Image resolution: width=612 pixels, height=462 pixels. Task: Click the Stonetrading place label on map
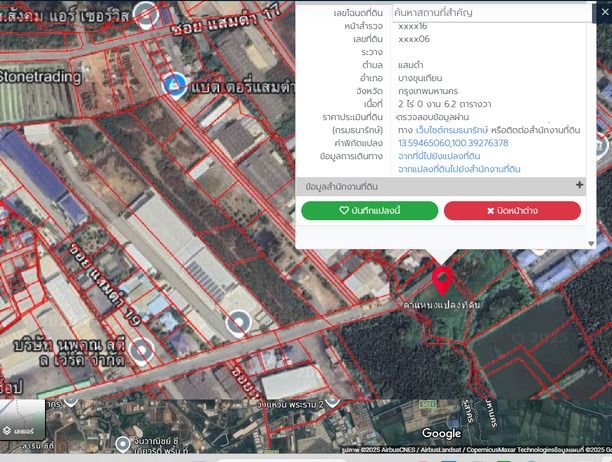click(42, 76)
